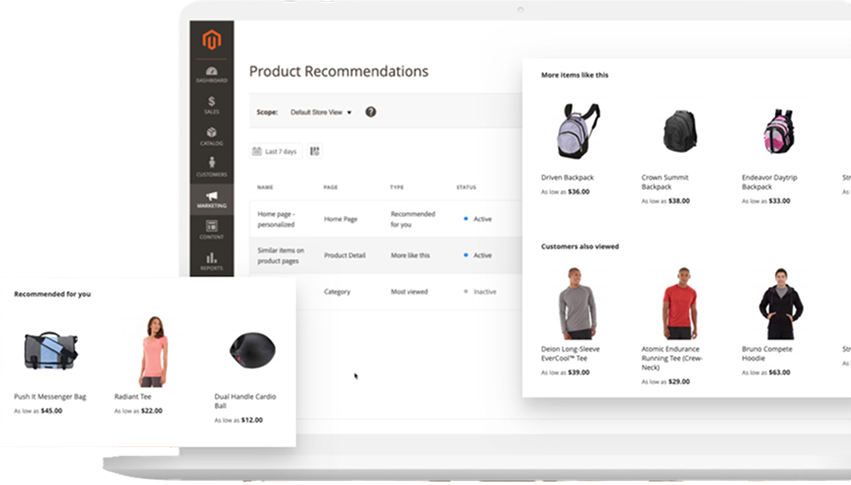Screen dimensions: 851x485
Task: Open the Content section
Action: click(211, 230)
